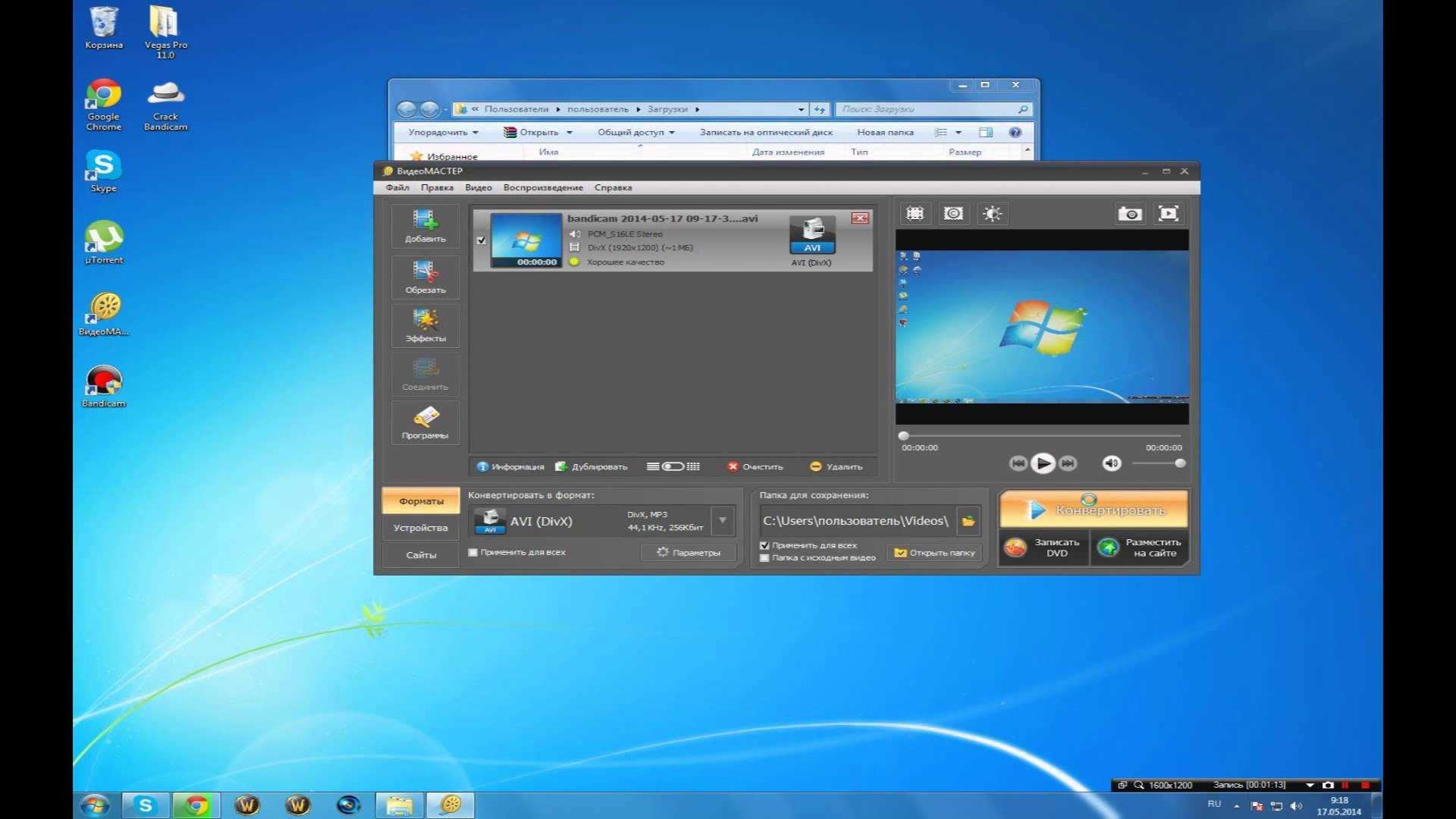Image resolution: width=1456 pixels, height=819 pixels.
Task: Enable Применить для всех under format
Action: point(473,552)
